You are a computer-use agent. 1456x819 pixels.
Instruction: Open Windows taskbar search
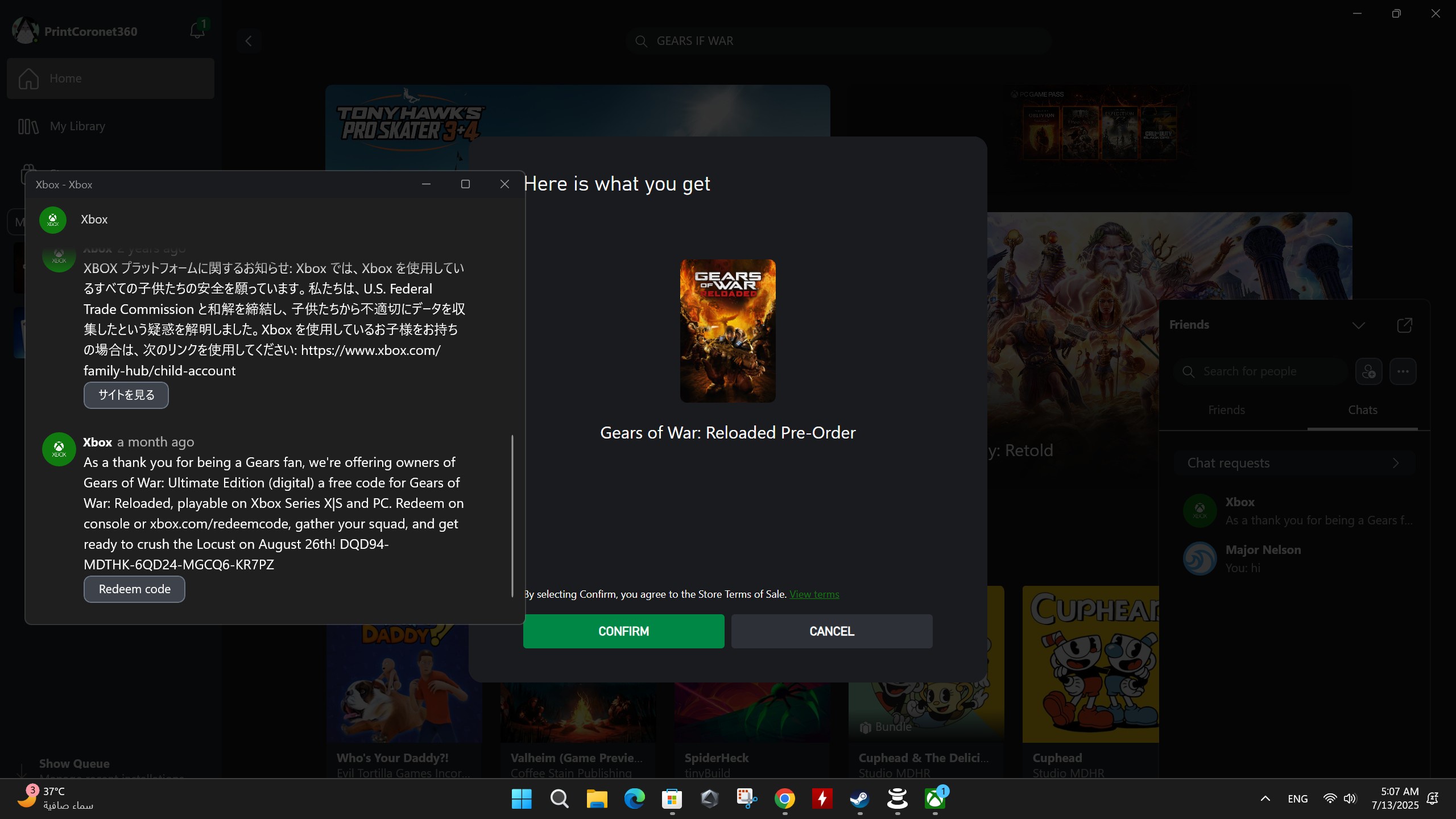click(x=559, y=799)
